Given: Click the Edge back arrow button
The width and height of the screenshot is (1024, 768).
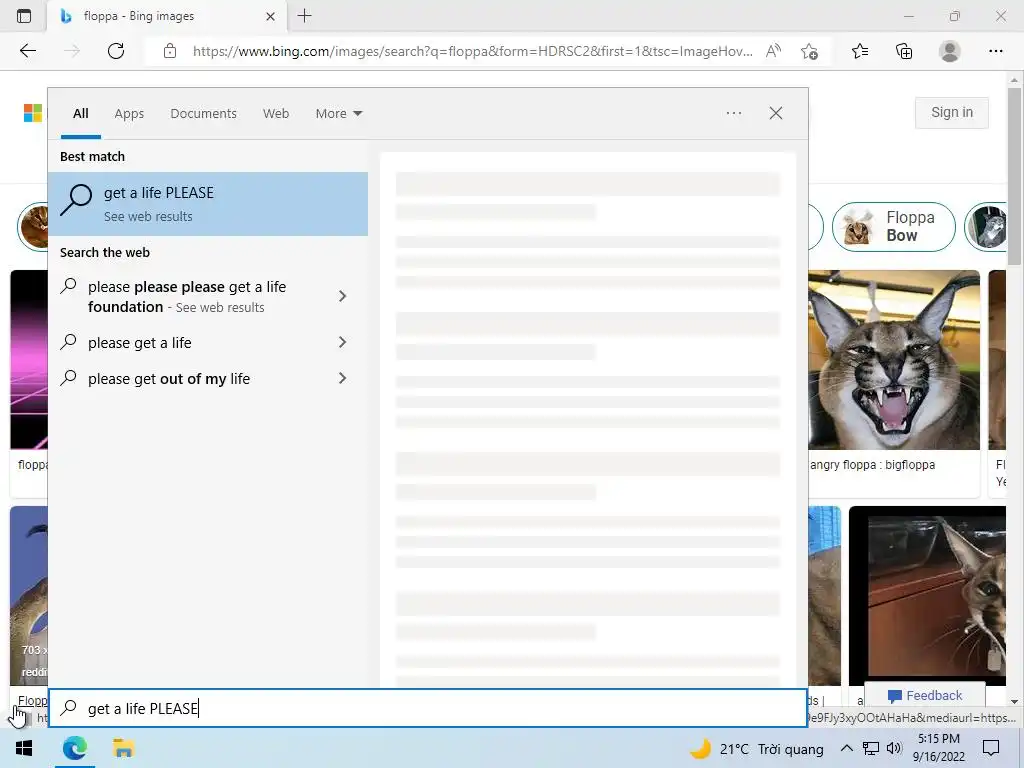Looking at the screenshot, I should point(27,51).
